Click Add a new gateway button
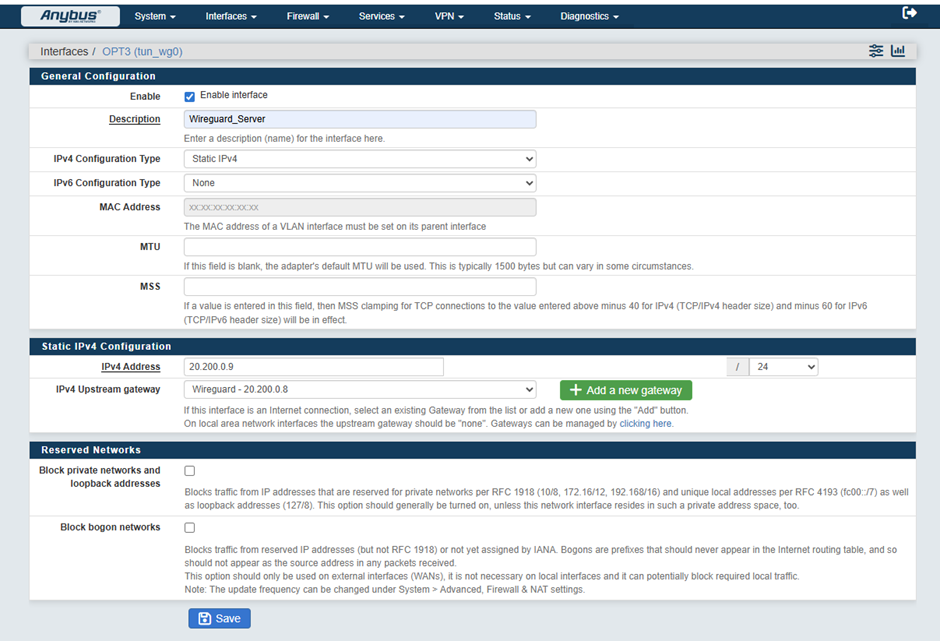This screenshot has width=940, height=641. coord(625,390)
